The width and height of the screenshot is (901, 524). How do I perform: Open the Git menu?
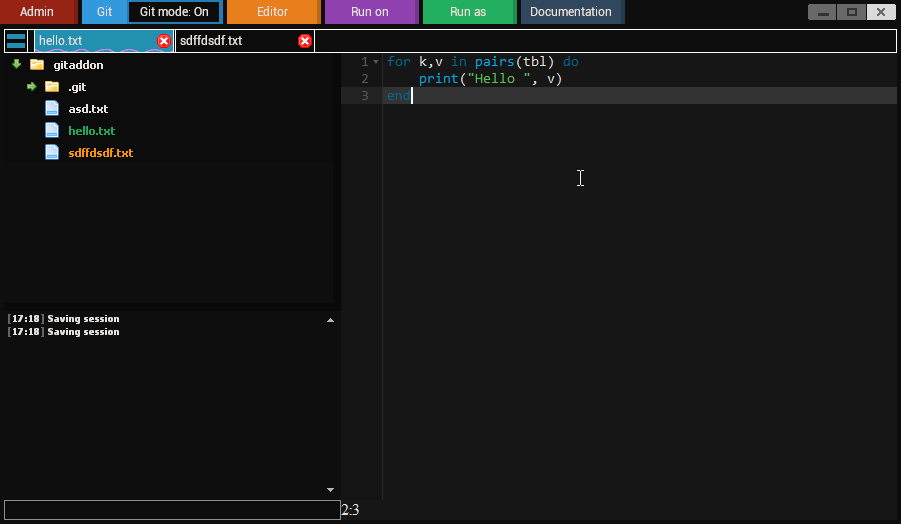pyautogui.click(x=104, y=11)
